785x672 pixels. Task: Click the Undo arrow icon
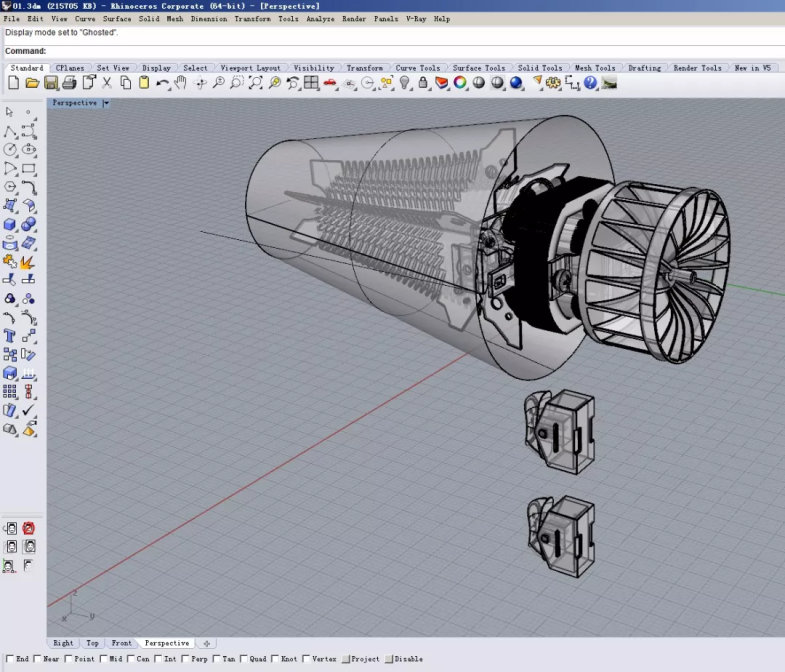tap(163, 83)
